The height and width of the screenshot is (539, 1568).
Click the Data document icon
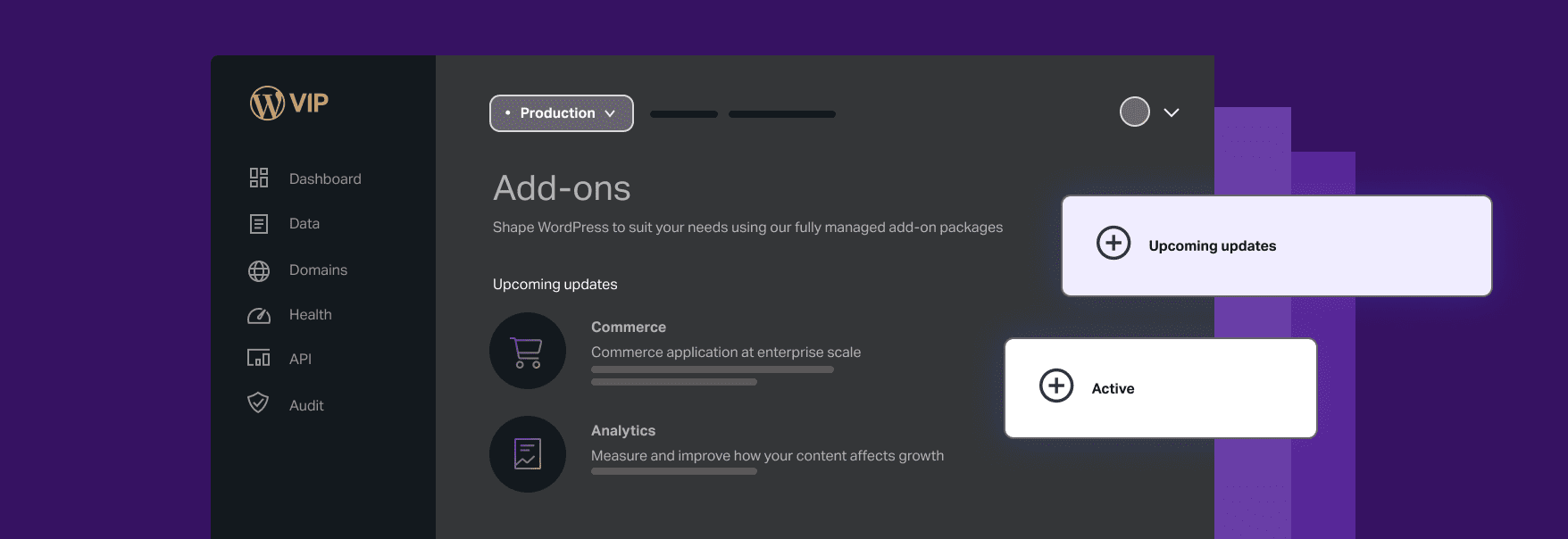point(259,224)
